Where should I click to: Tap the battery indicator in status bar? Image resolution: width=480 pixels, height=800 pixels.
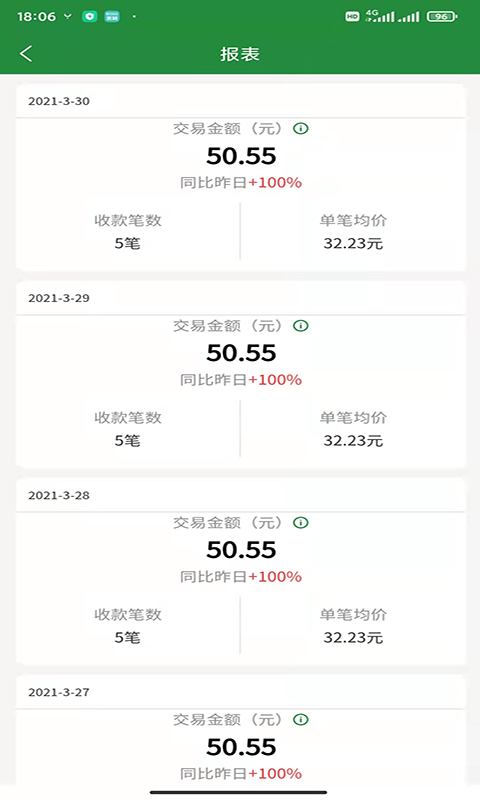point(442,17)
